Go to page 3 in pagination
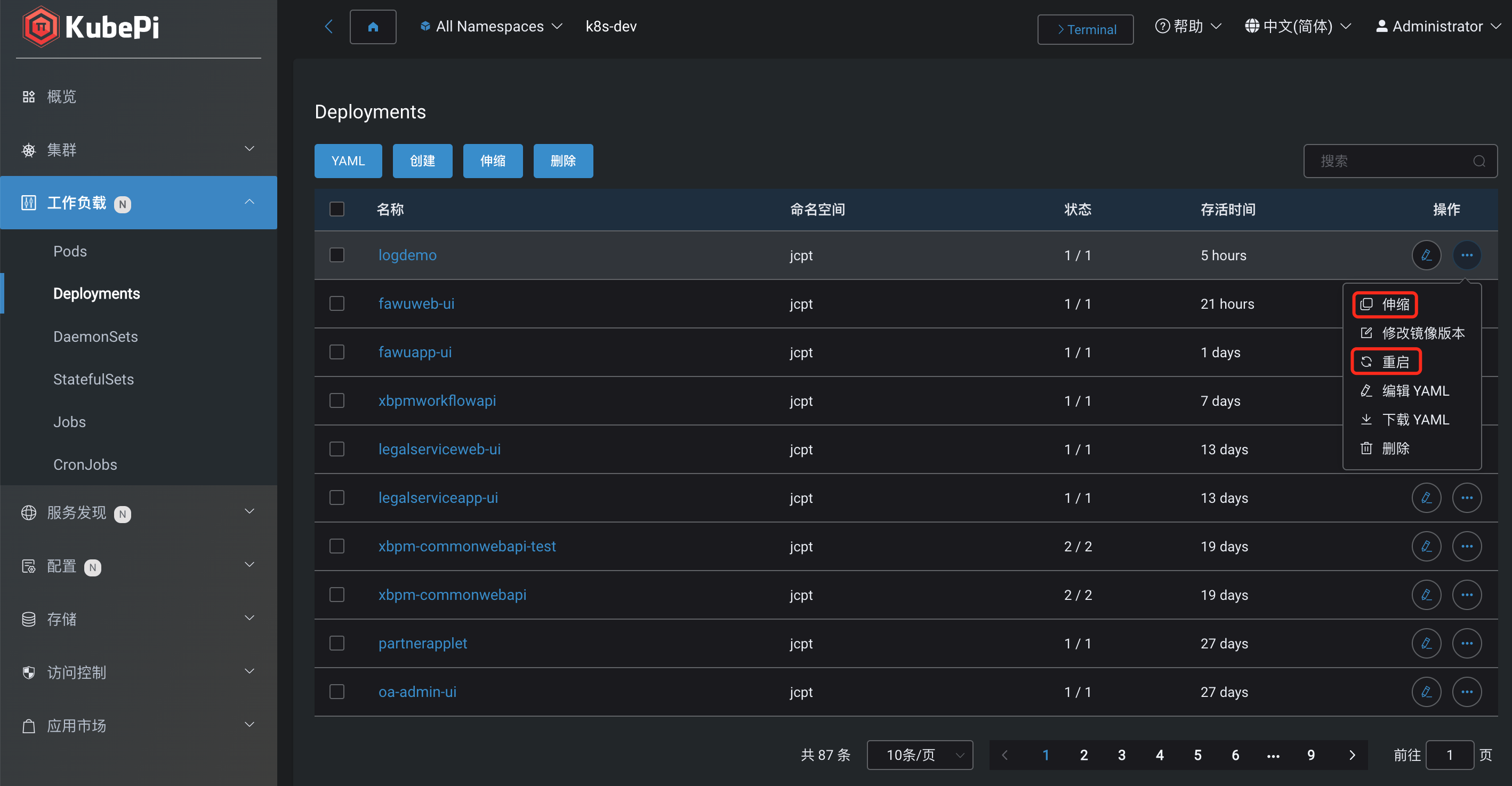Viewport: 1512px width, 786px height. tap(1121, 755)
